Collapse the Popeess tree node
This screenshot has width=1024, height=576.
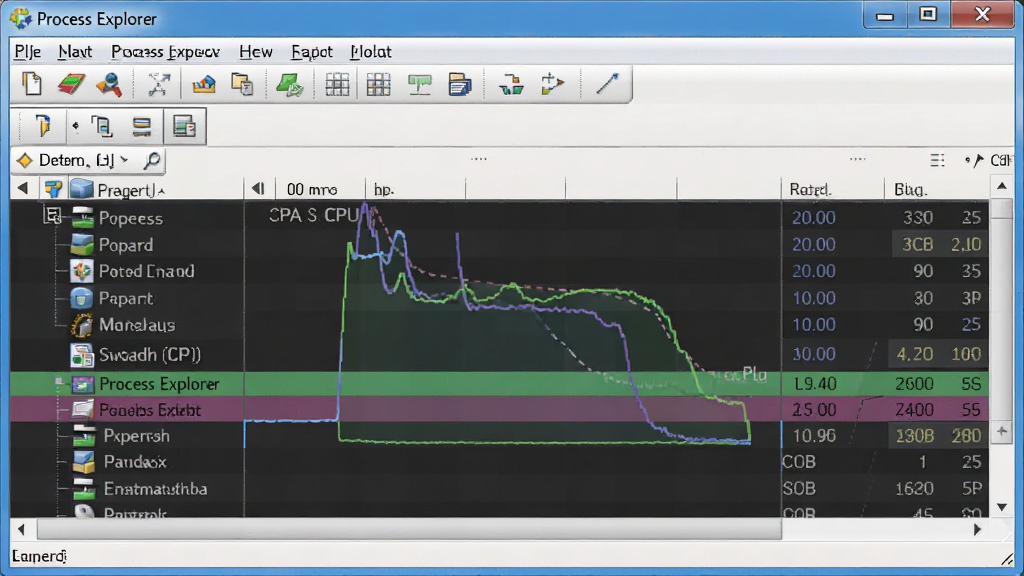pyautogui.click(x=52, y=215)
